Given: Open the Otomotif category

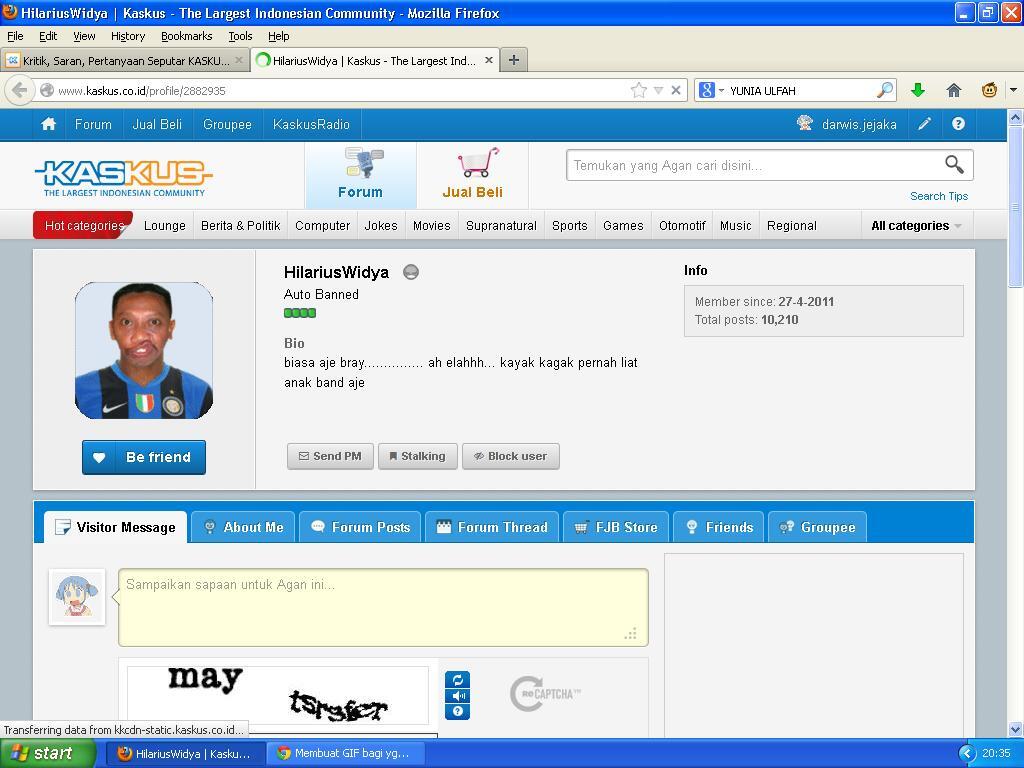Looking at the screenshot, I should 682,226.
